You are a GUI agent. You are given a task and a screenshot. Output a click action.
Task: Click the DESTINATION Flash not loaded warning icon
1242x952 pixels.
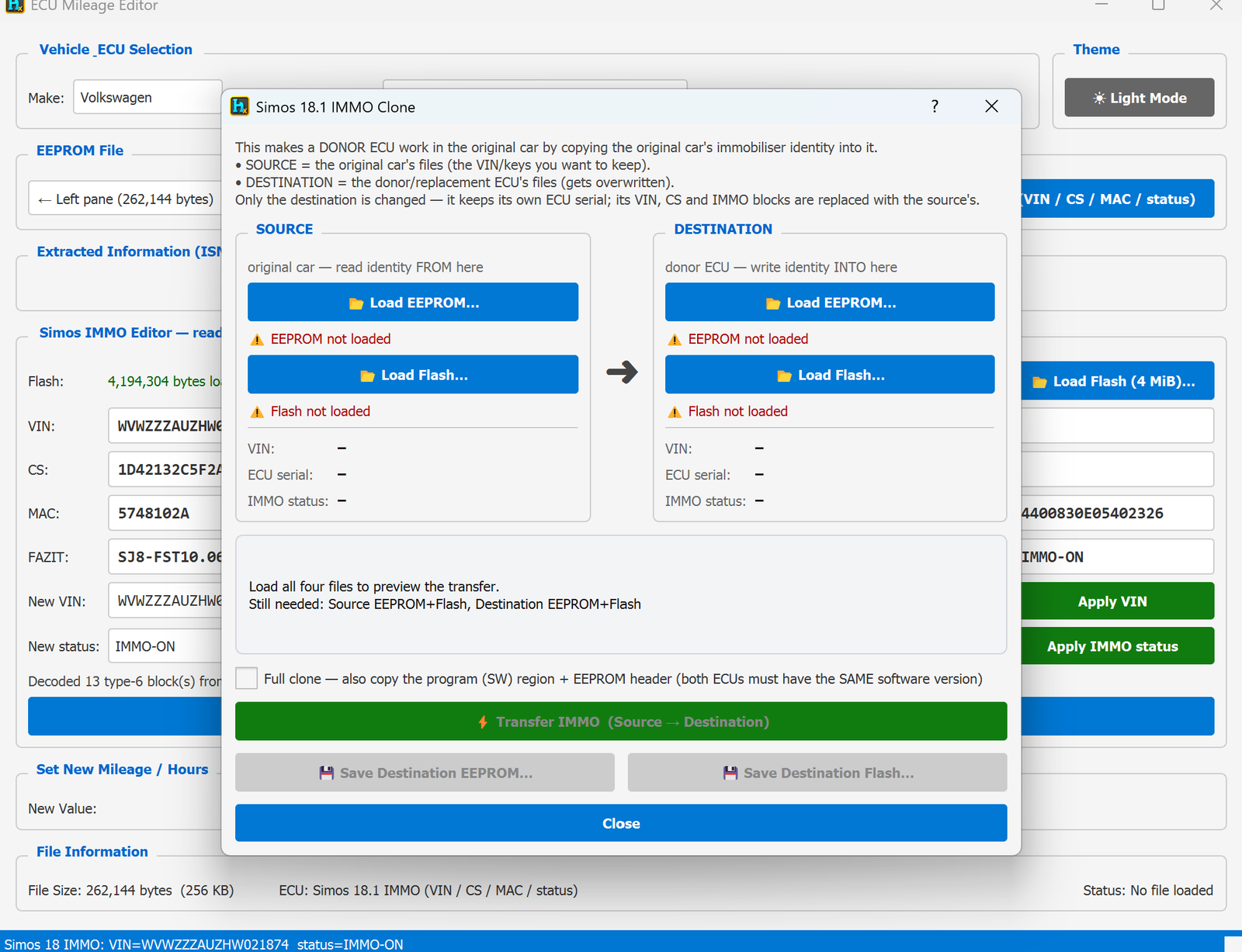[x=675, y=412]
